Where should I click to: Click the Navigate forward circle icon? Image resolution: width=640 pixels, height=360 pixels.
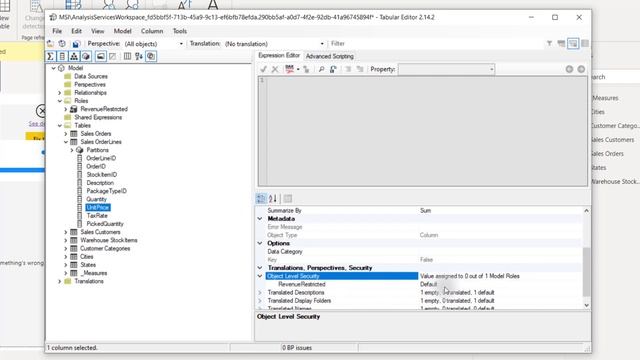pos(581,69)
